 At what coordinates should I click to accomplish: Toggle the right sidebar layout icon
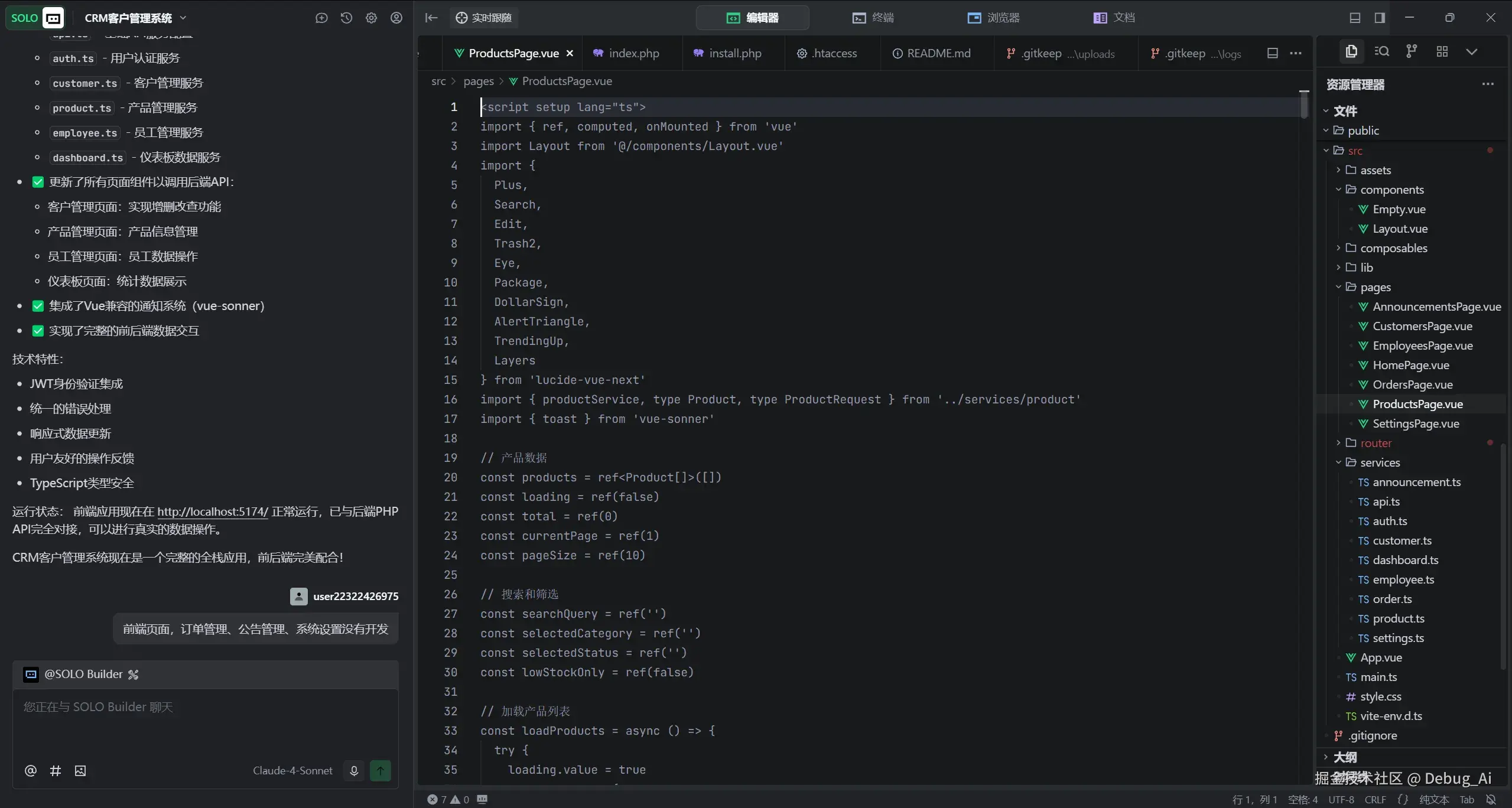tap(1380, 18)
